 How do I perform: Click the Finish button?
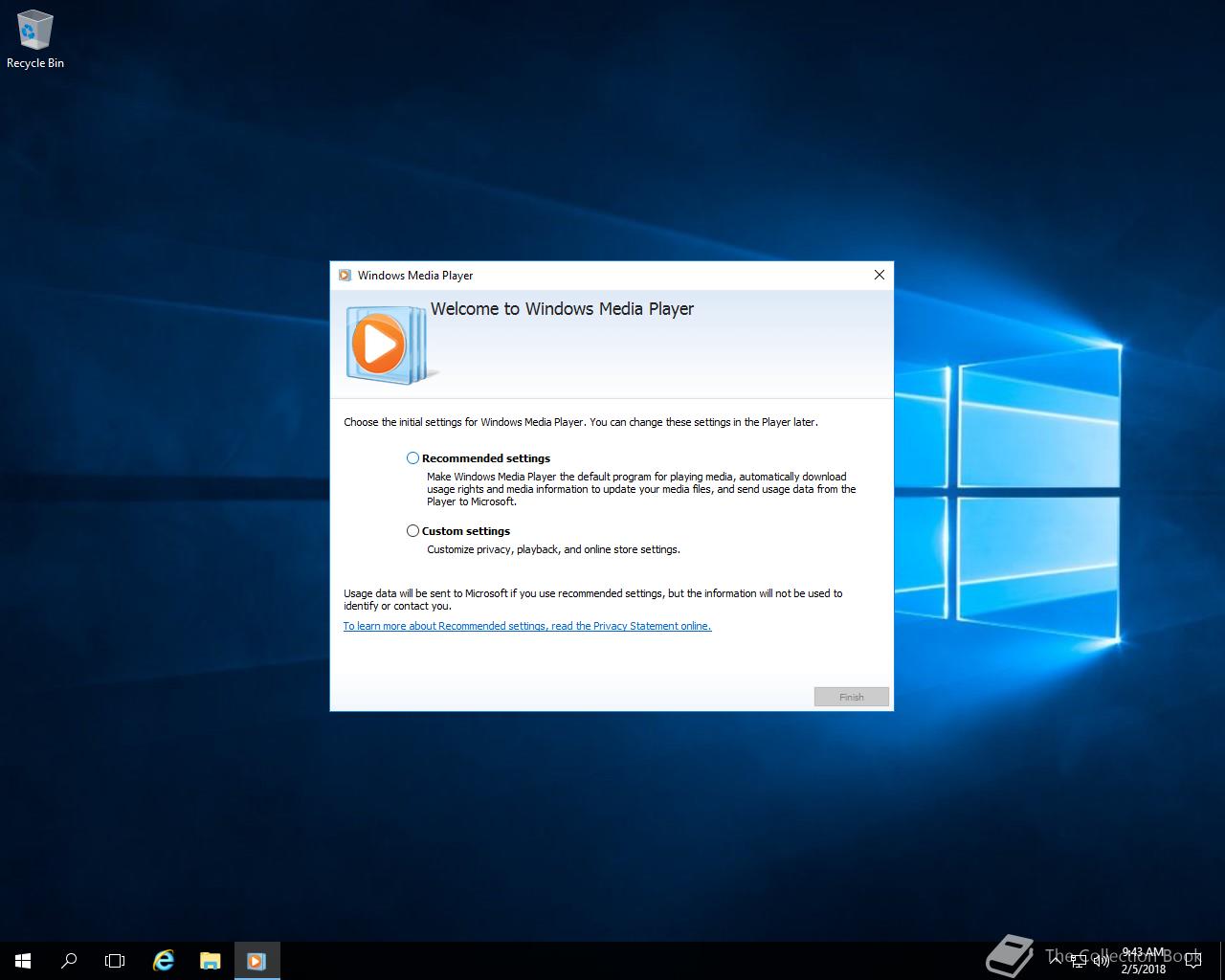pos(852,697)
